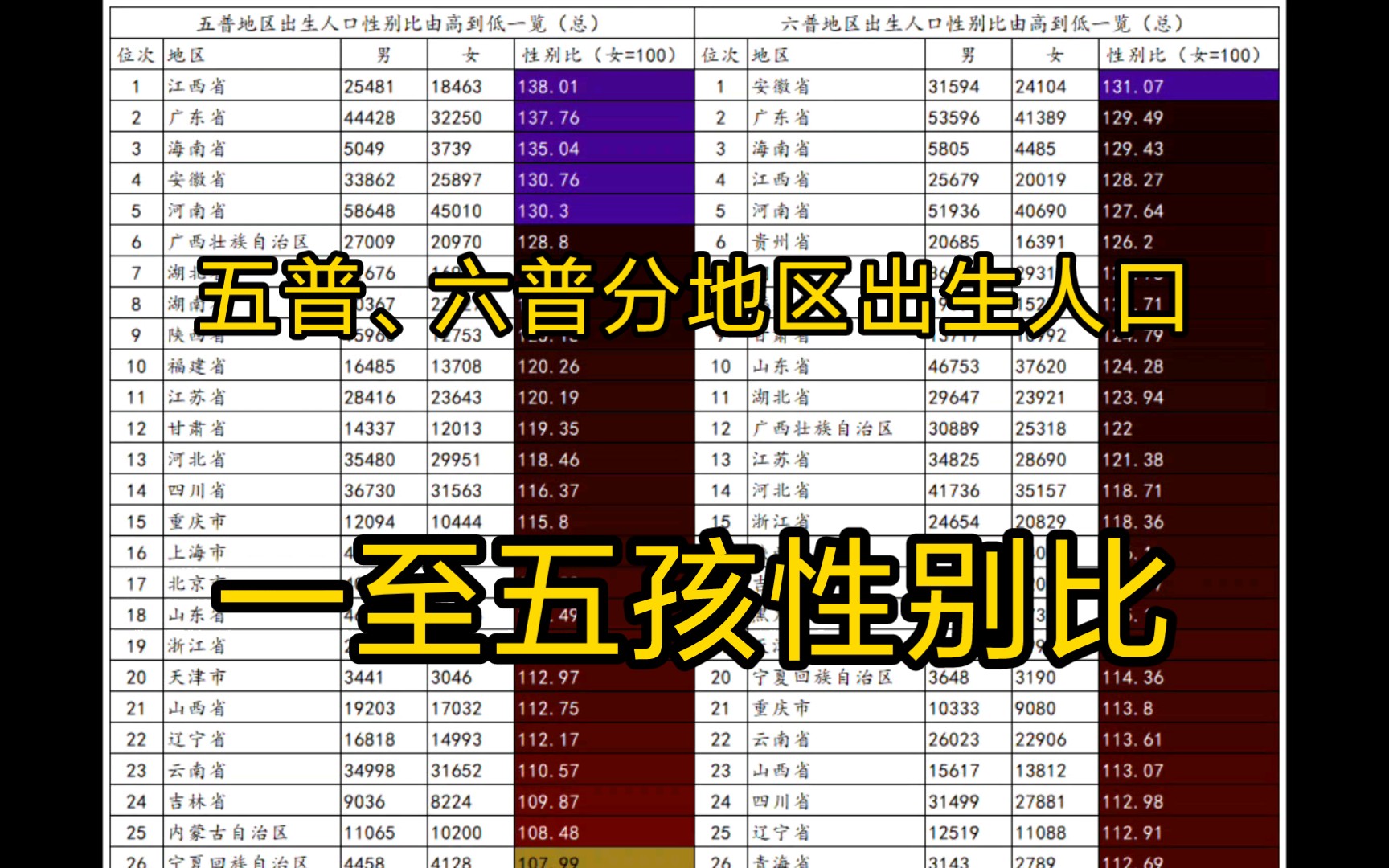
Task: Click the ratio value 112.91
Action: click(1133, 833)
